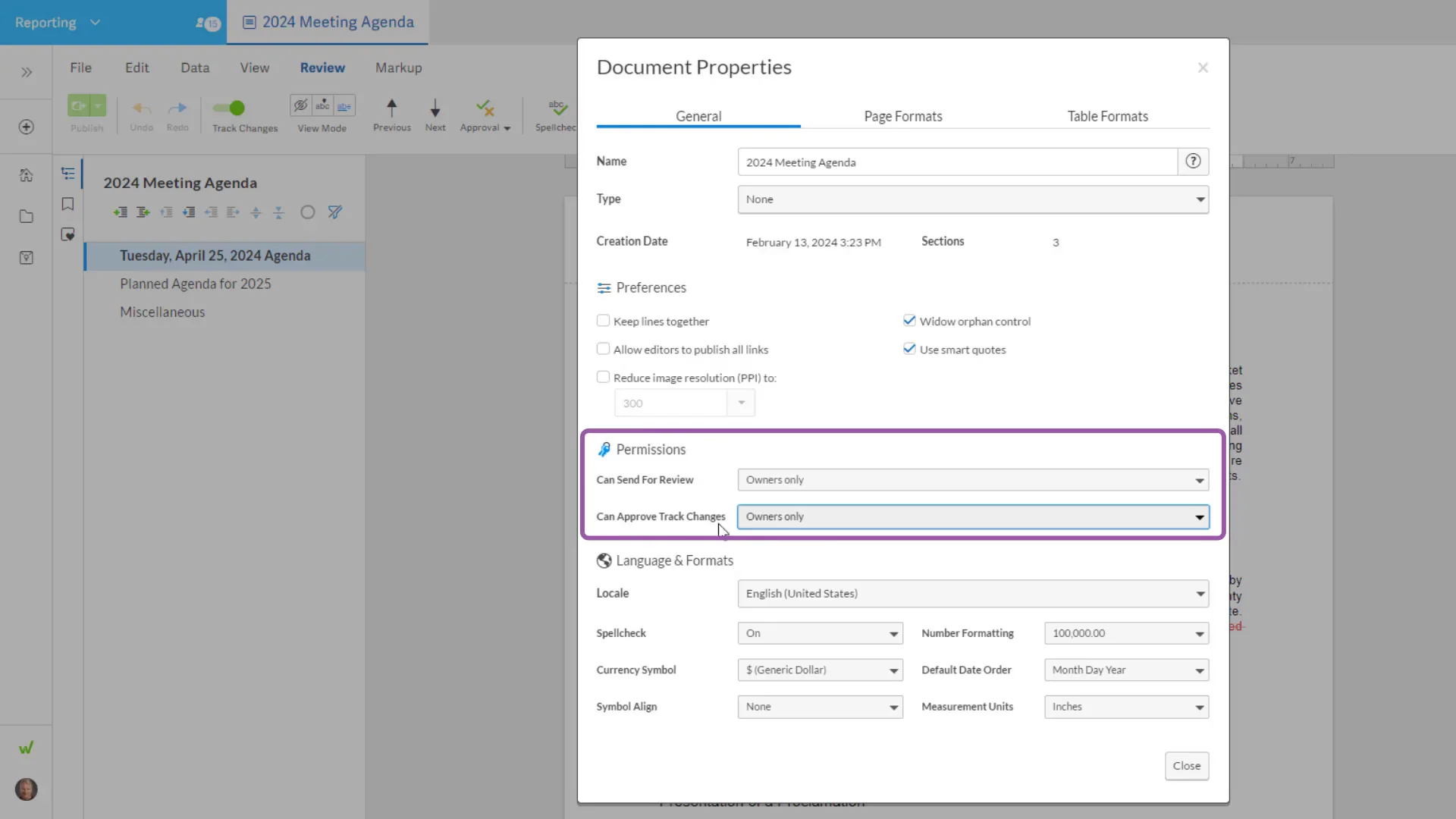The height and width of the screenshot is (819, 1456).
Task: Uncheck Use smart quotes
Action: tap(909, 349)
